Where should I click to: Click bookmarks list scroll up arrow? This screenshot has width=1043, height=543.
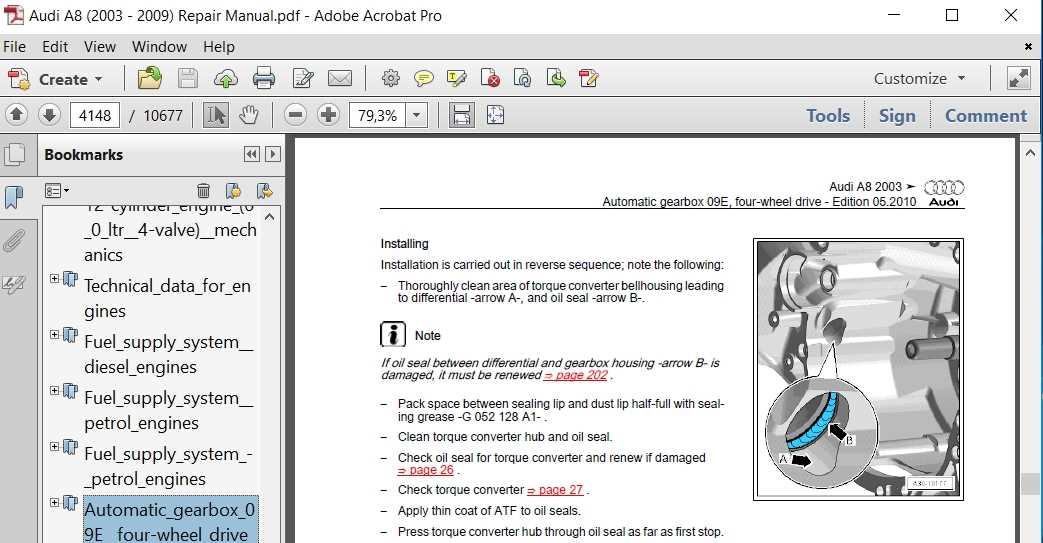click(269, 217)
